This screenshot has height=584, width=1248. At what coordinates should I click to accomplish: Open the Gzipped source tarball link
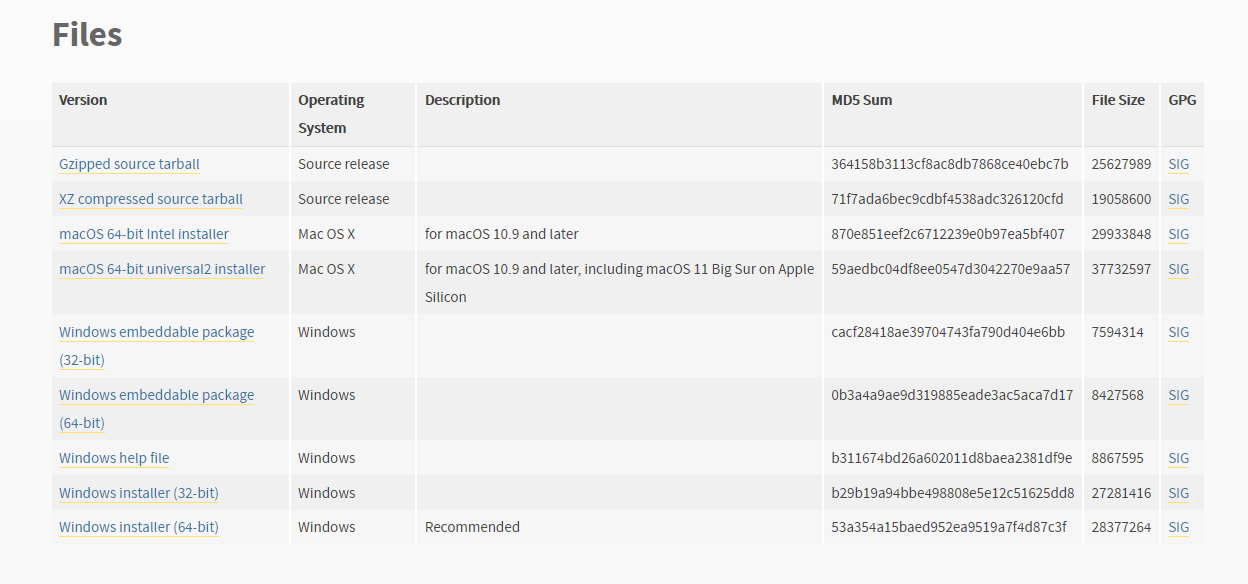[129, 164]
